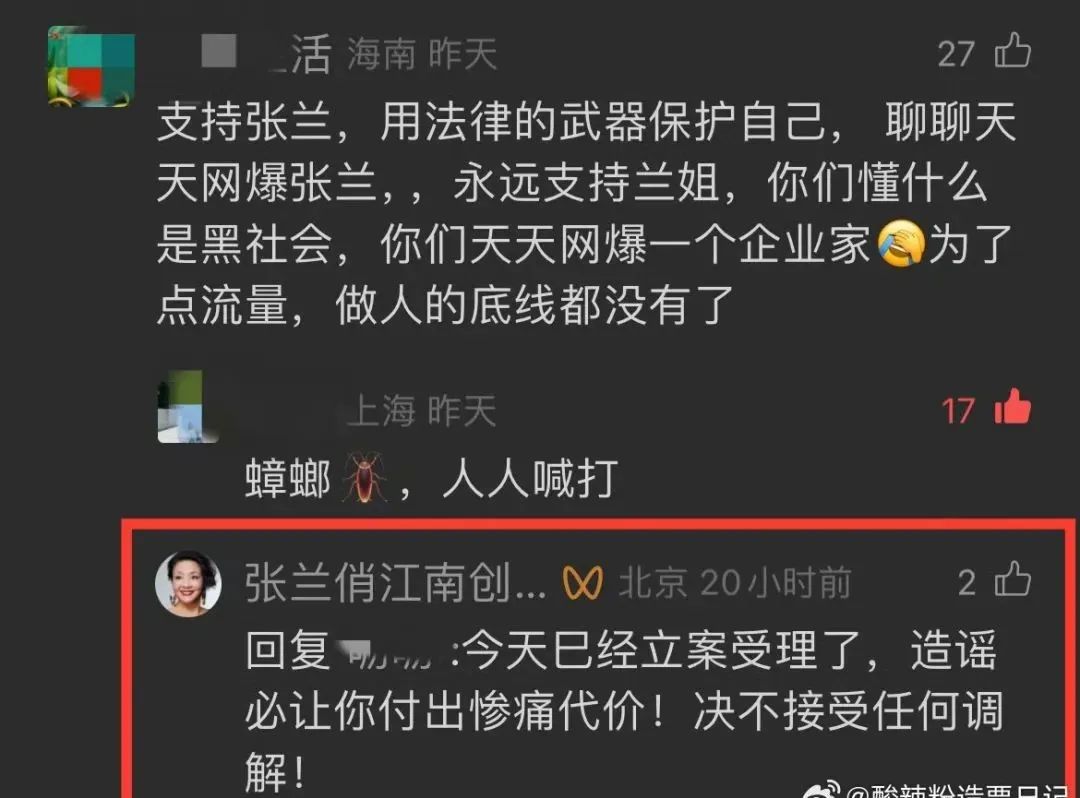Click the Weibo logo watermark
Viewport: 1080px width, 798px height.
[x=823, y=790]
